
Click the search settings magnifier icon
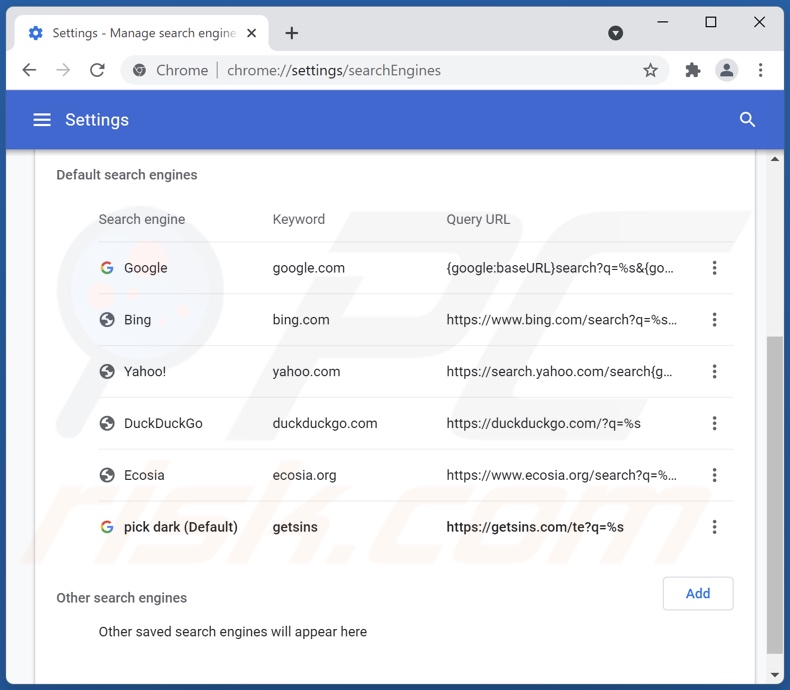tap(747, 120)
